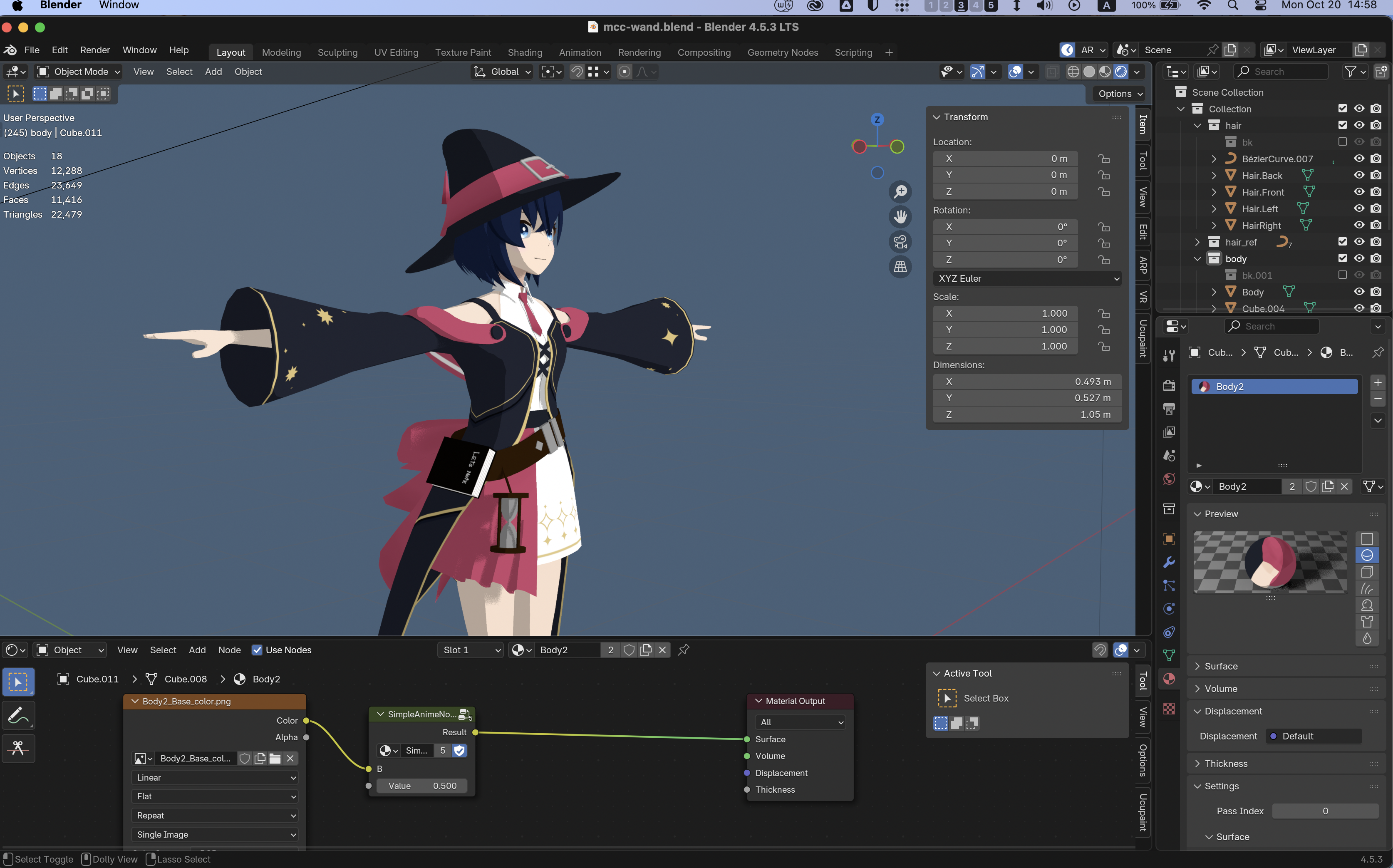
Task: Switch to the Shading workspace tab
Action: pos(525,52)
